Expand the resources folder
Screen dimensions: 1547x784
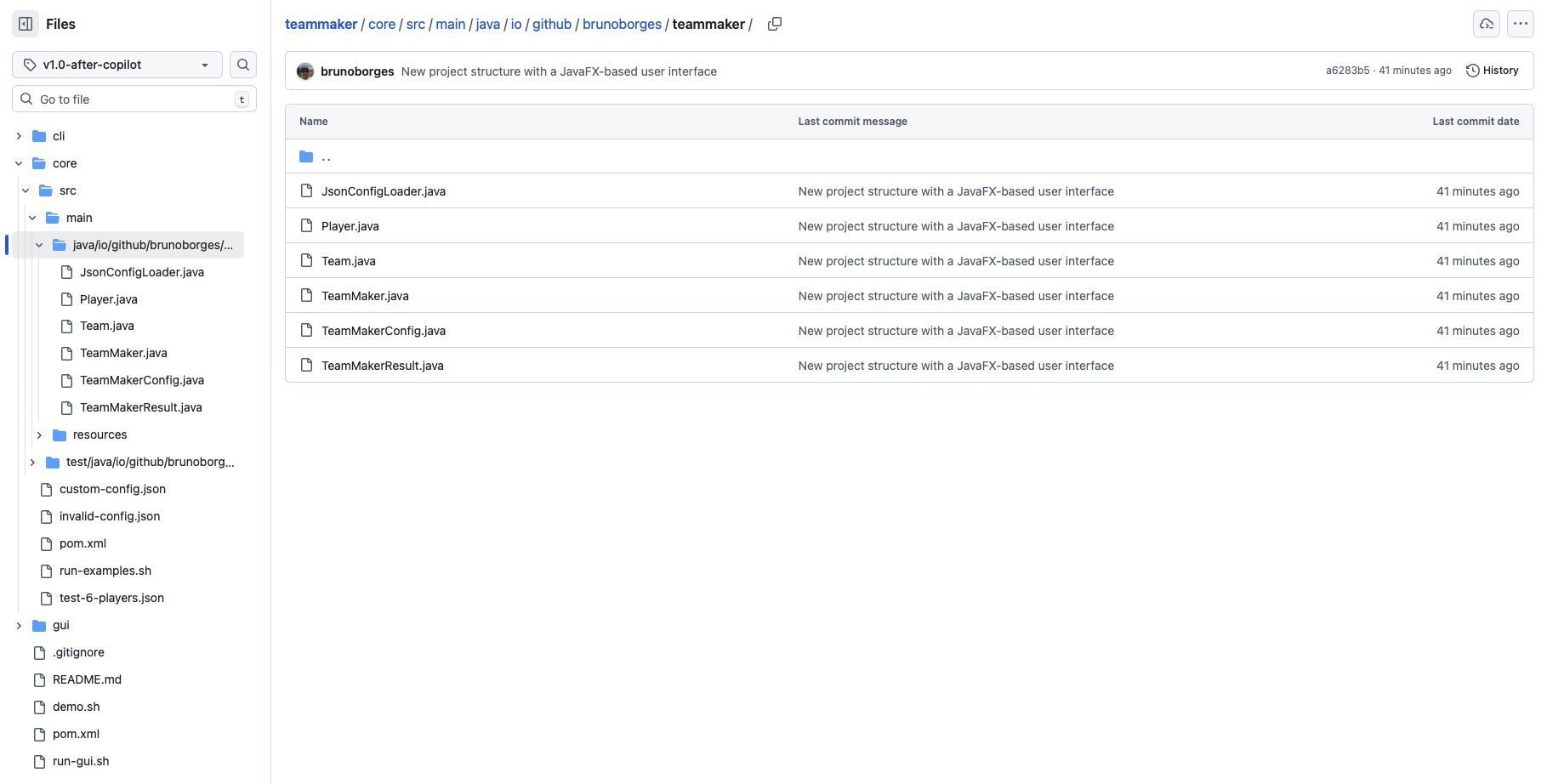pos(39,435)
